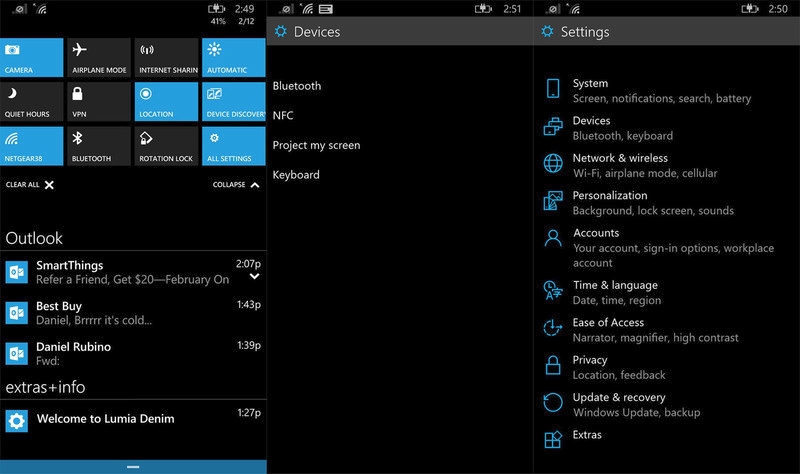
Task: Open System settings label
Action: coord(590,83)
